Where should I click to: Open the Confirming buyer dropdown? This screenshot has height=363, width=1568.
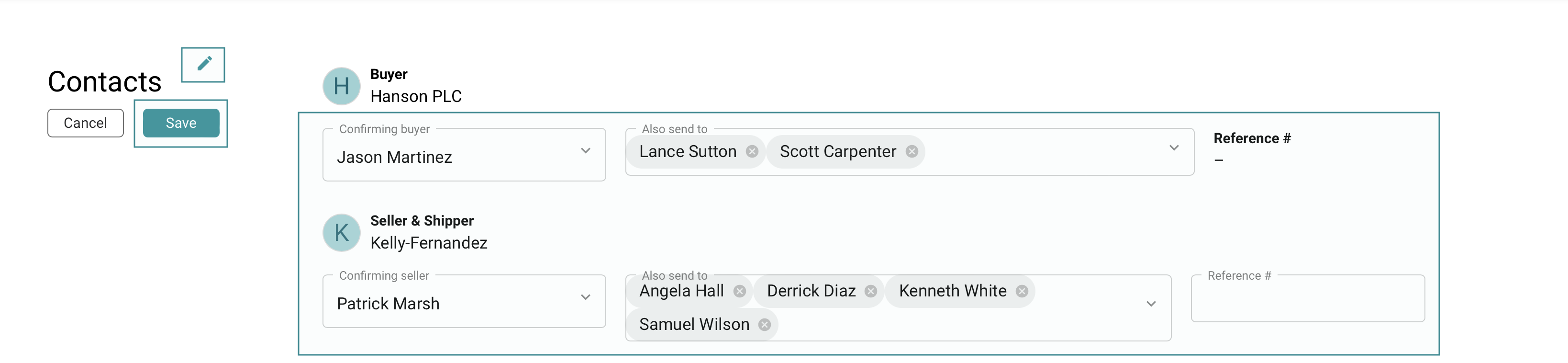click(x=585, y=151)
